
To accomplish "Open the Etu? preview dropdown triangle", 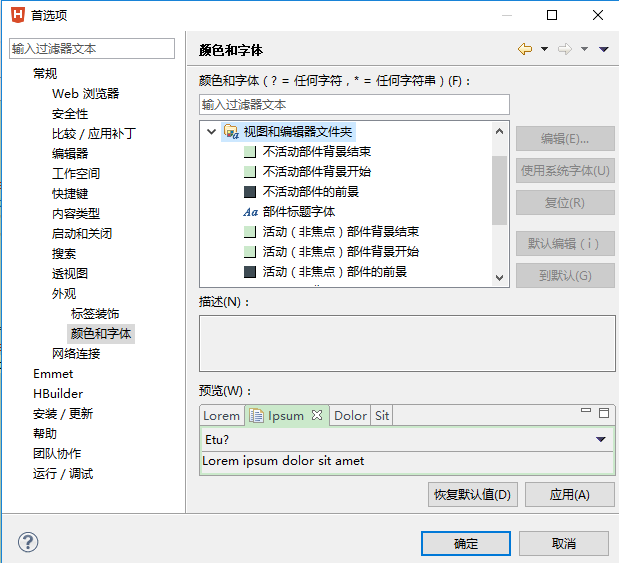I will (x=601, y=439).
